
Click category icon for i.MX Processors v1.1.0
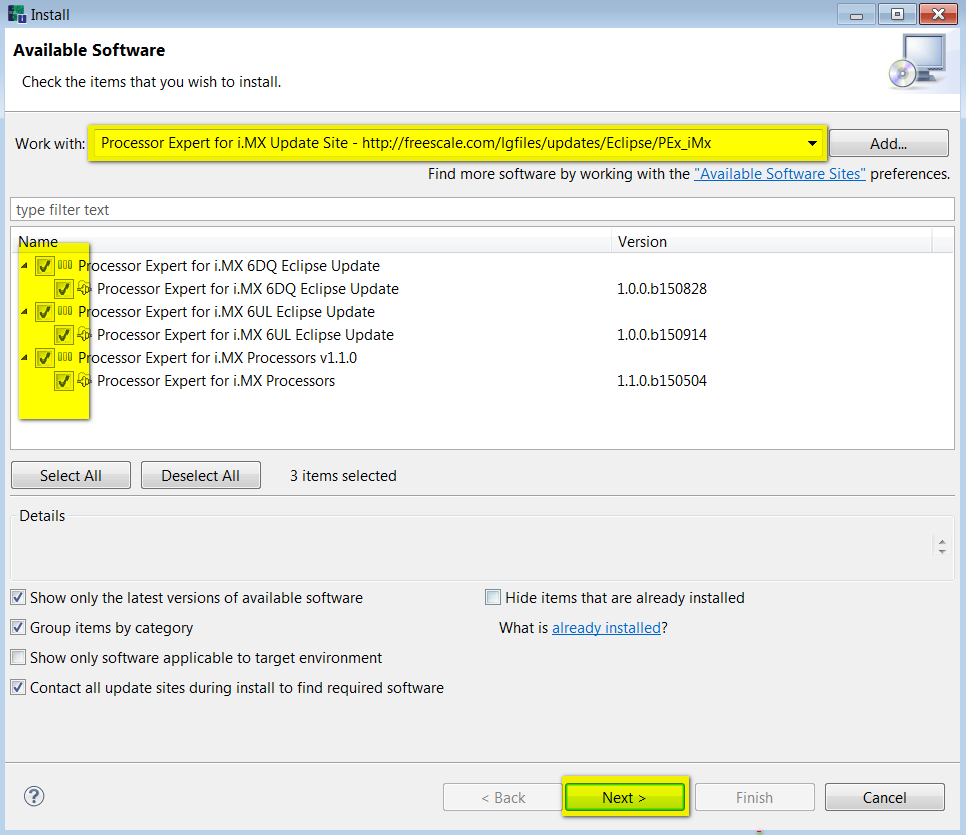click(x=65, y=357)
